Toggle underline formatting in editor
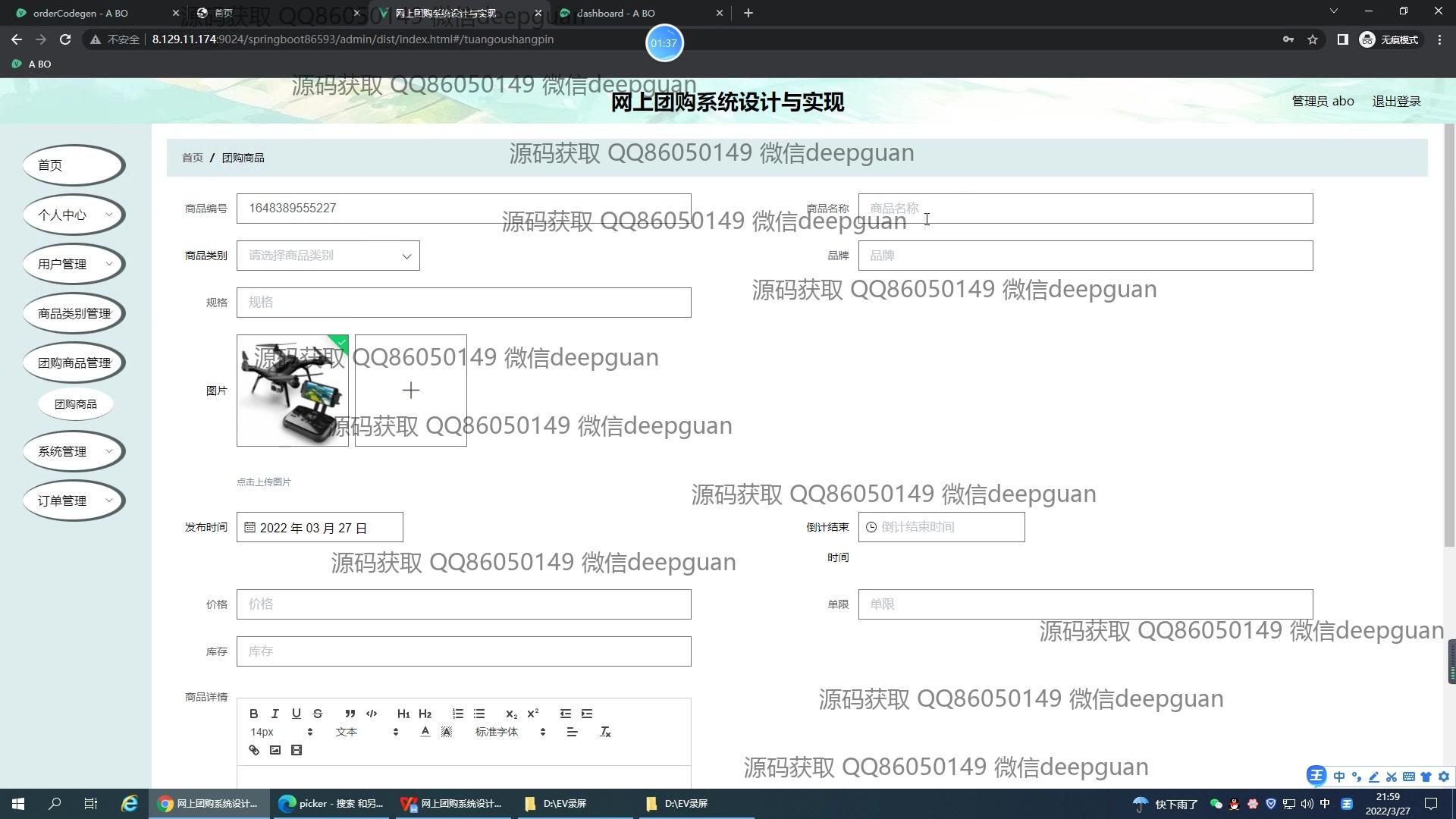Image resolution: width=1456 pixels, height=819 pixels. tap(297, 714)
